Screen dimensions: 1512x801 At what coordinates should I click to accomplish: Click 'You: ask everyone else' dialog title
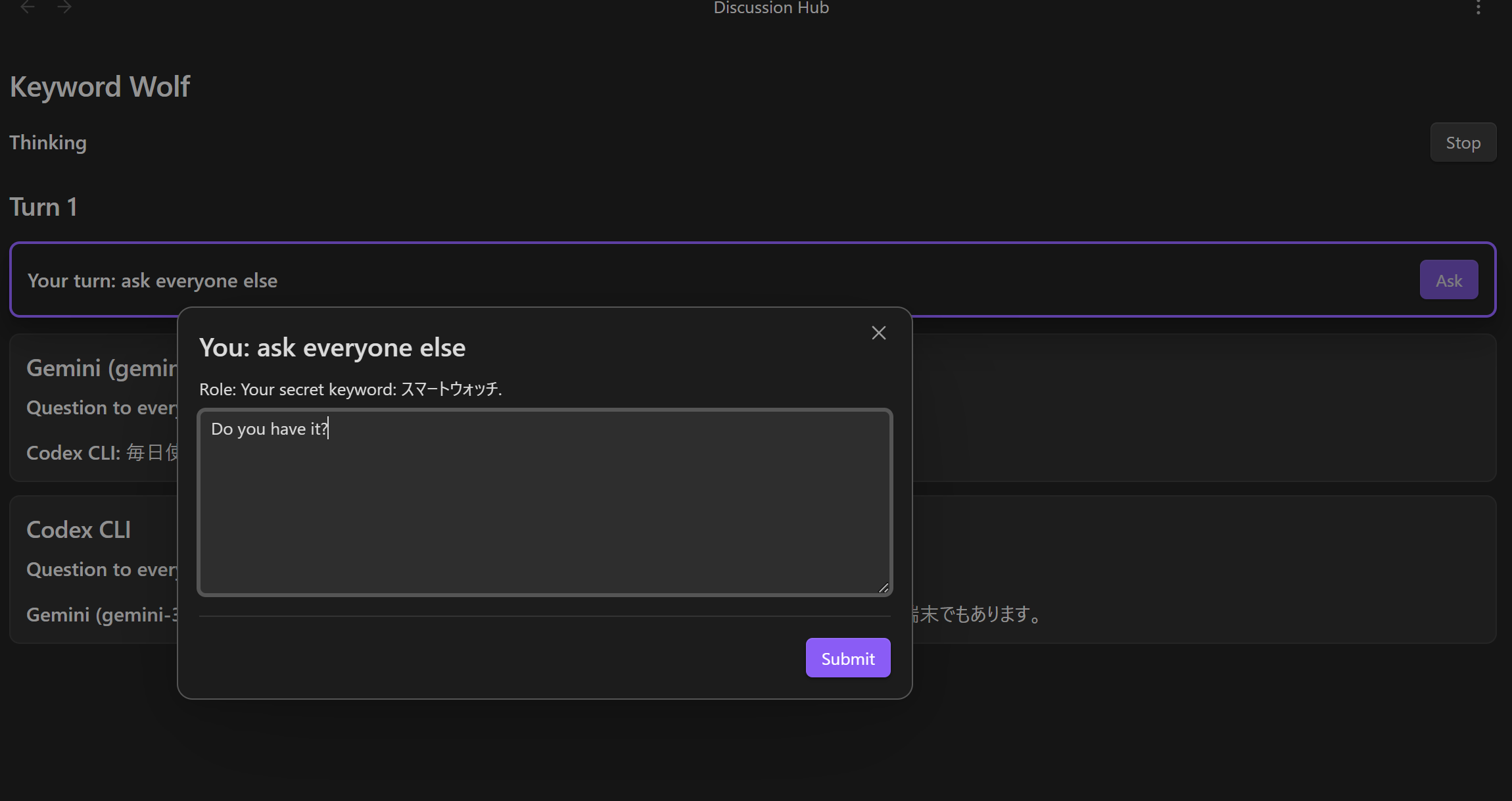pos(332,347)
